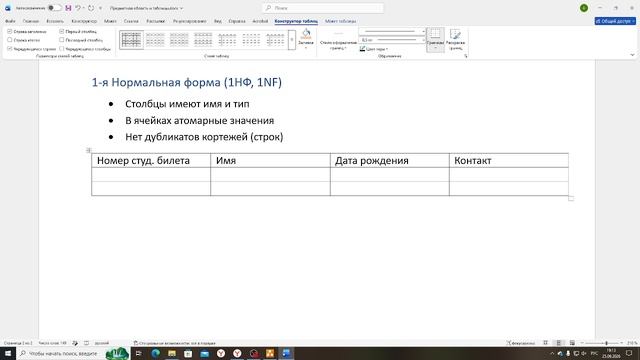Click the proofing check icon in status bar
Screen dimensions: 640x360
click(75, 343)
